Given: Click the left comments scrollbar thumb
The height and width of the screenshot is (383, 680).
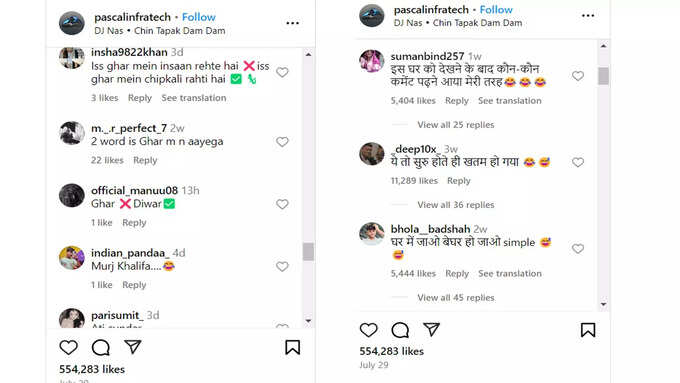Looking at the screenshot, I should point(308,252).
